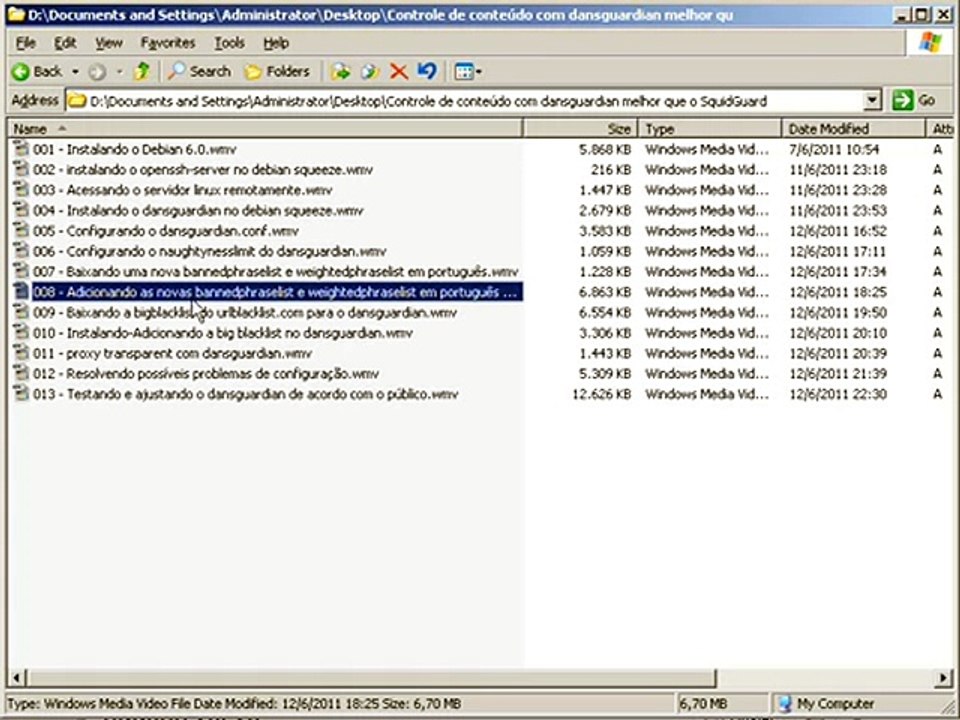Click icon of 012 - Resolvendo possíveis problemas file

21,373
